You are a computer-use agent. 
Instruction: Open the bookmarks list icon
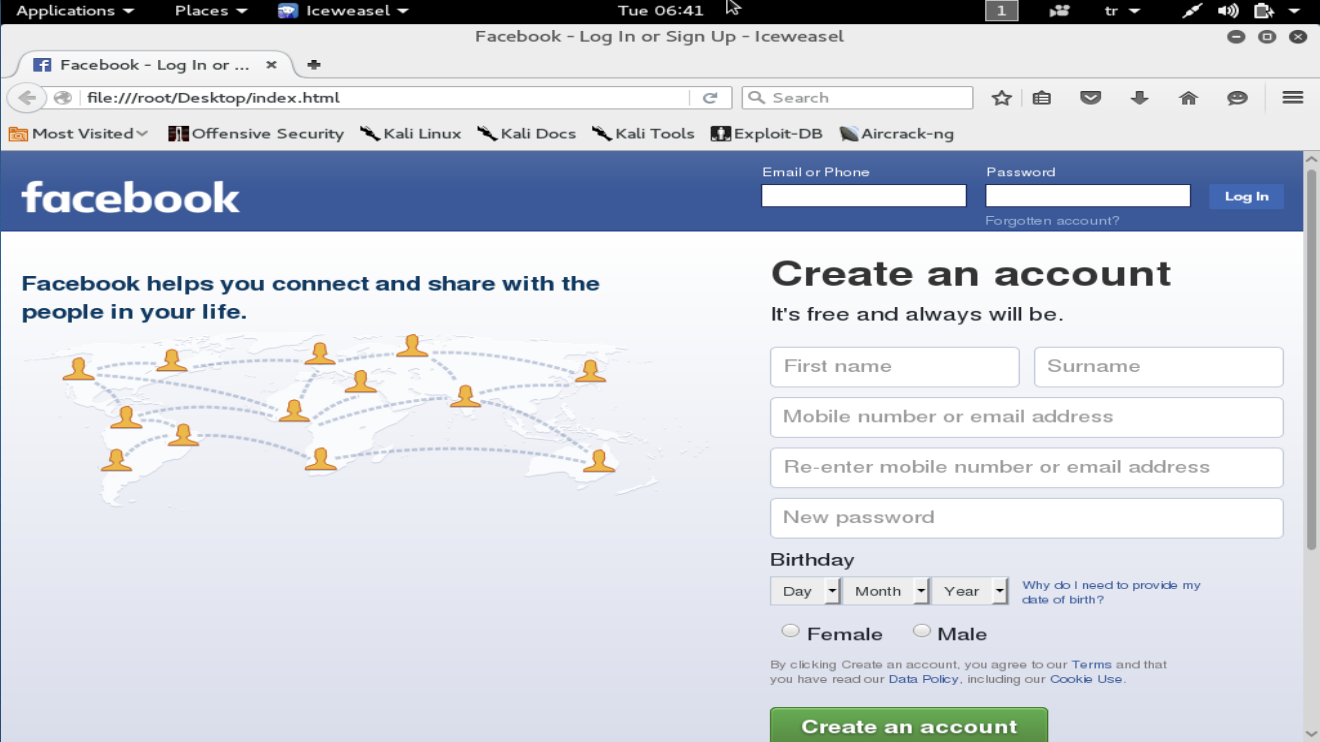1042,98
